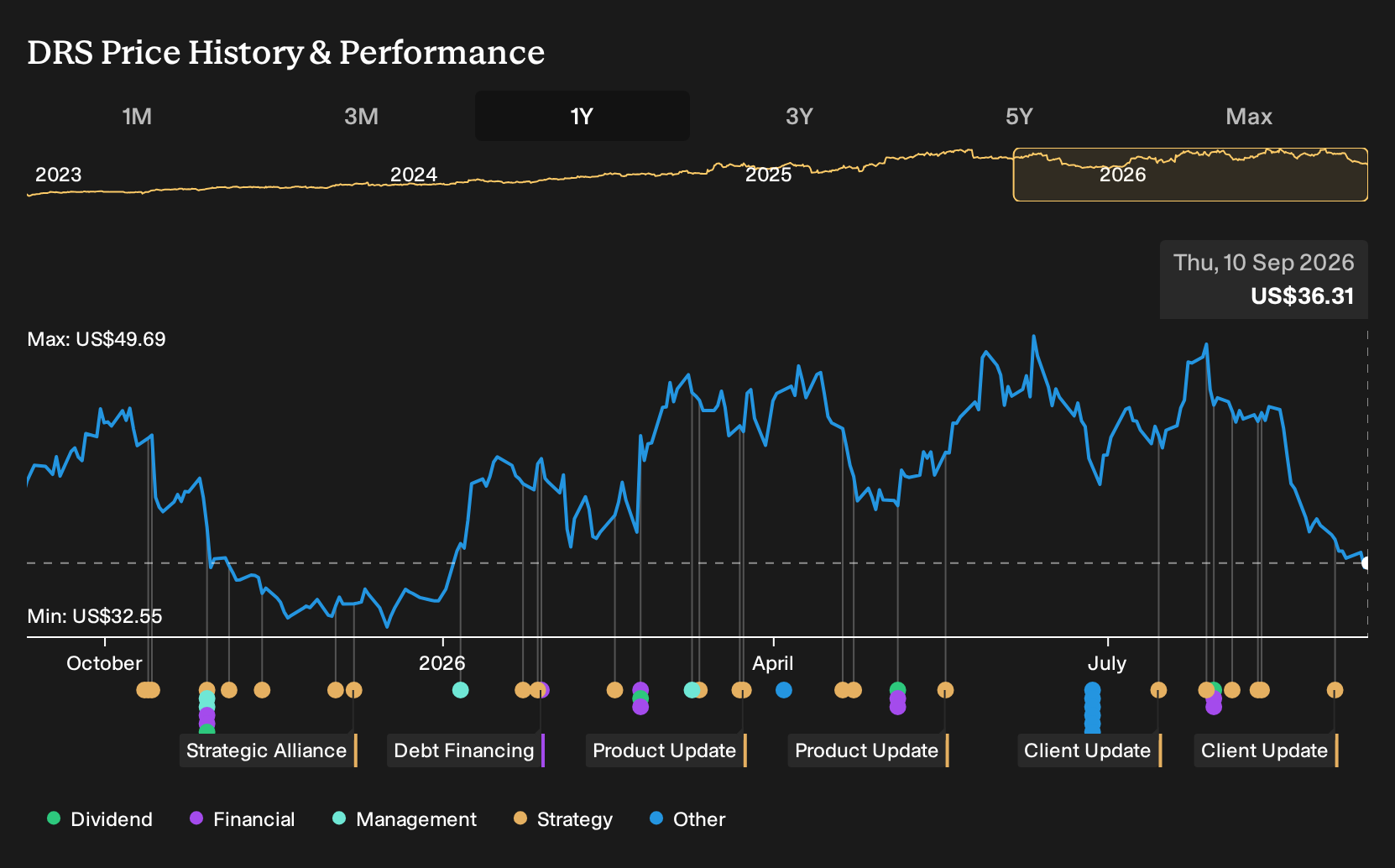Viewport: 1395px width, 868px height.
Task: Click the 'April' axis label
Action: [772, 663]
